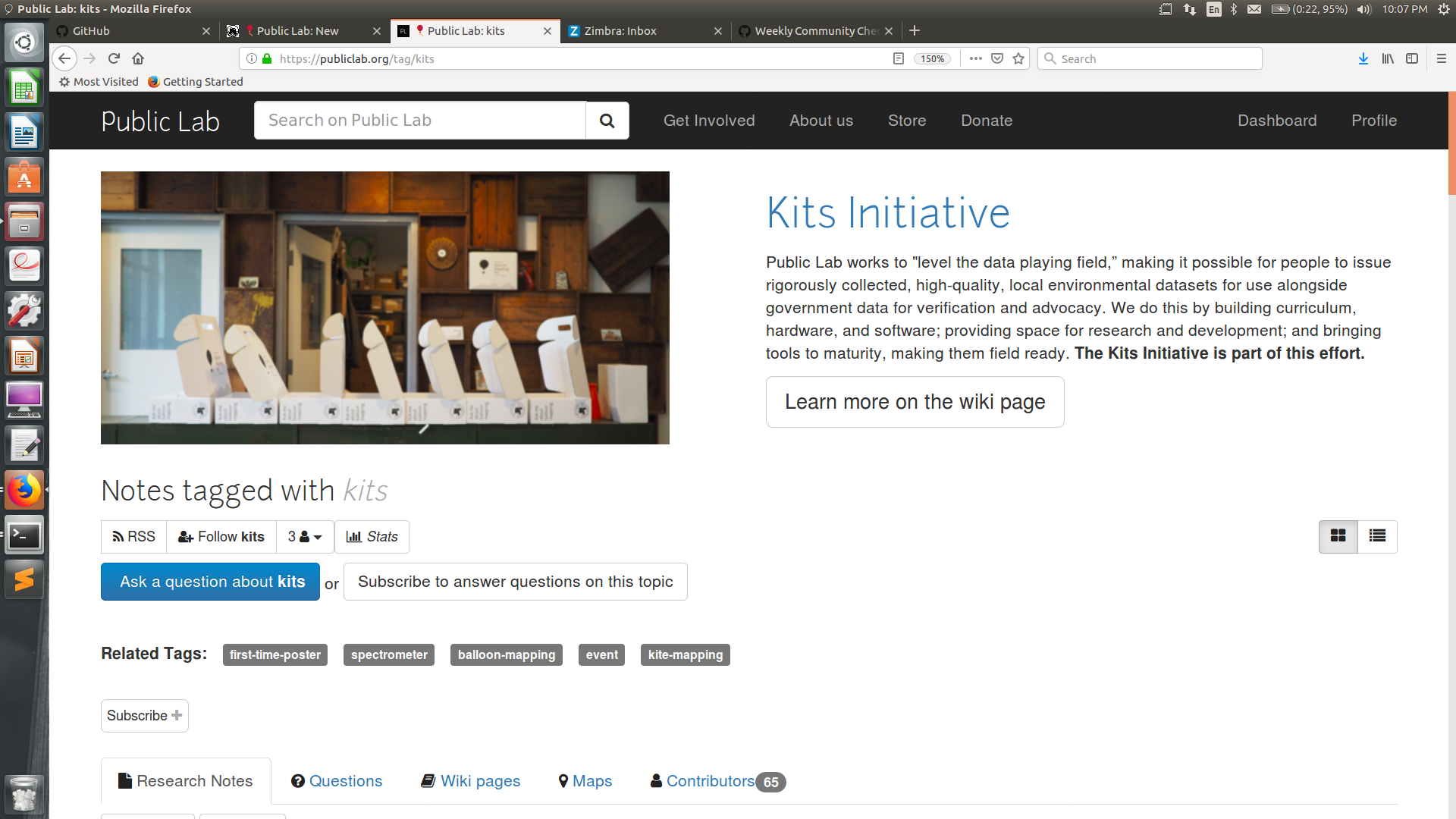Open Learn more on the wiki page
Screen dimensions: 1456x819
point(915,402)
